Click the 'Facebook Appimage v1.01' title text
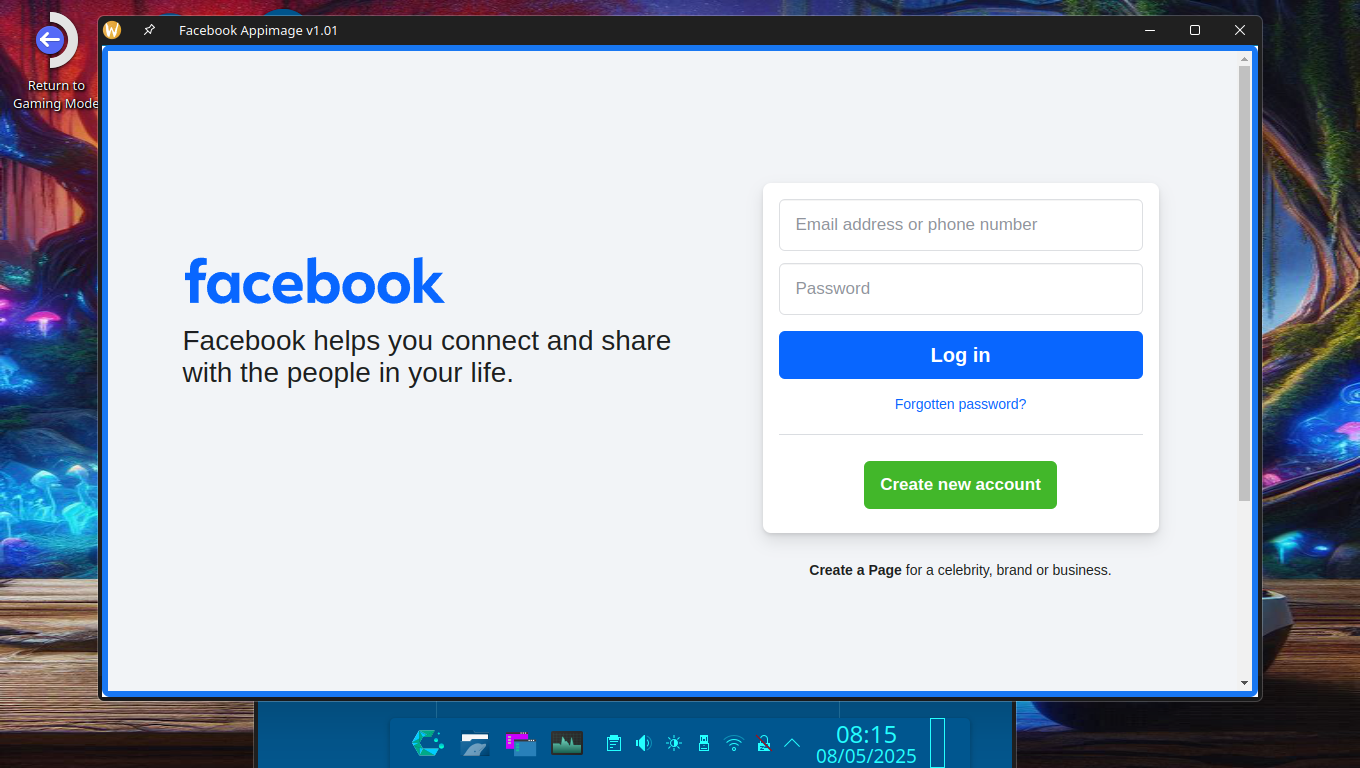The height and width of the screenshot is (768, 1360). [x=258, y=31]
